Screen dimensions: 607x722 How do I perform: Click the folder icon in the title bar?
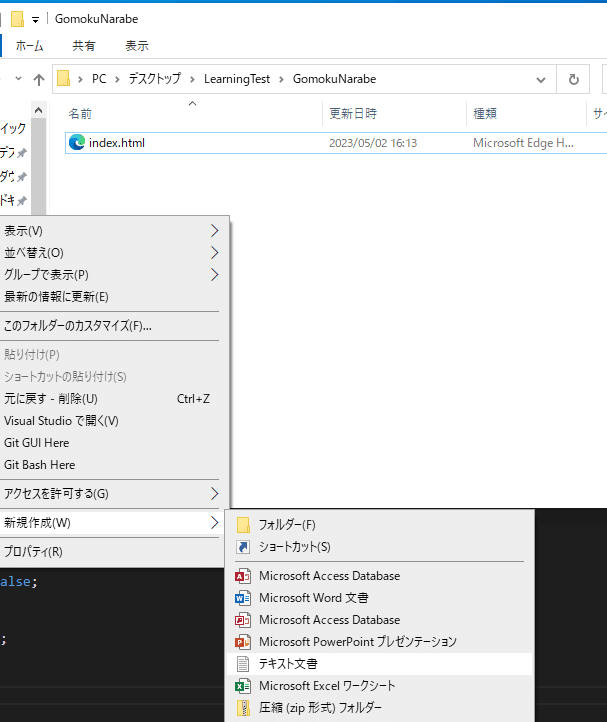click(18, 19)
